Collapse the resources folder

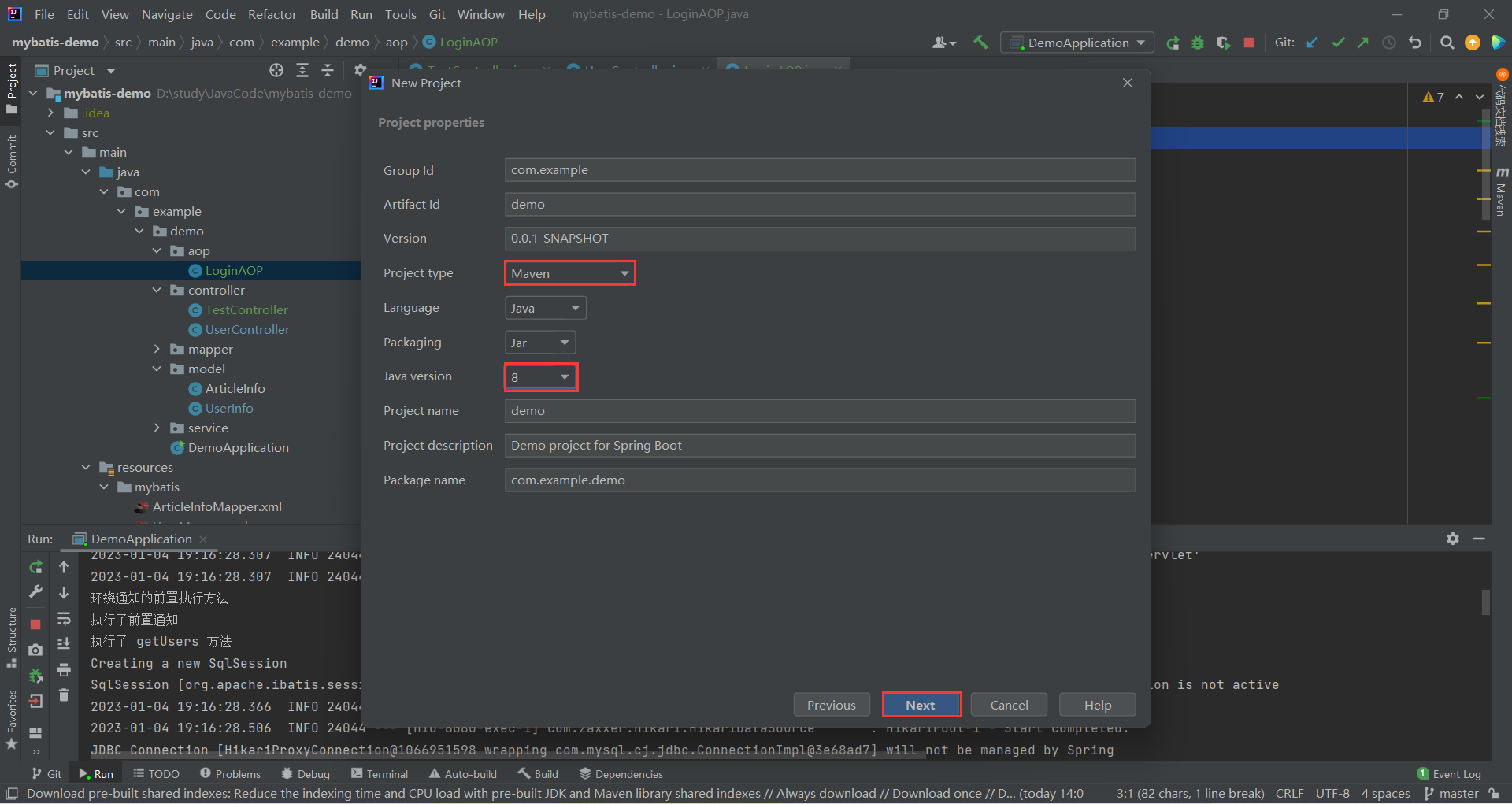(86, 467)
